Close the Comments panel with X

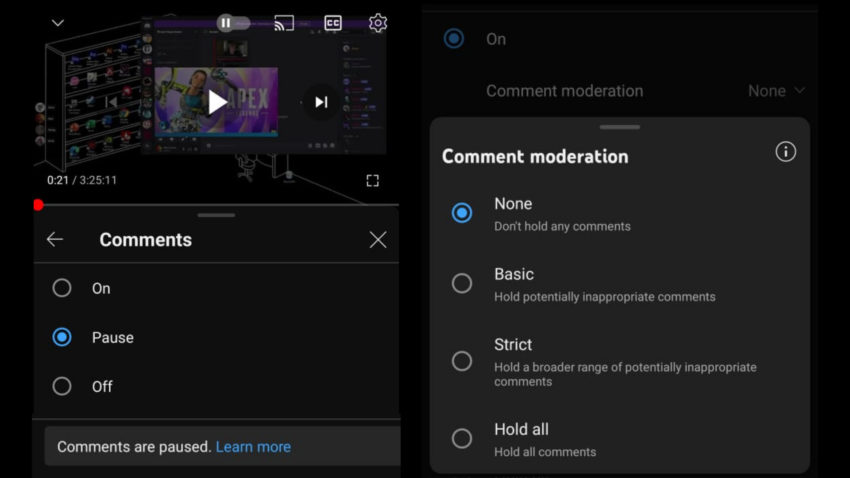click(x=377, y=239)
